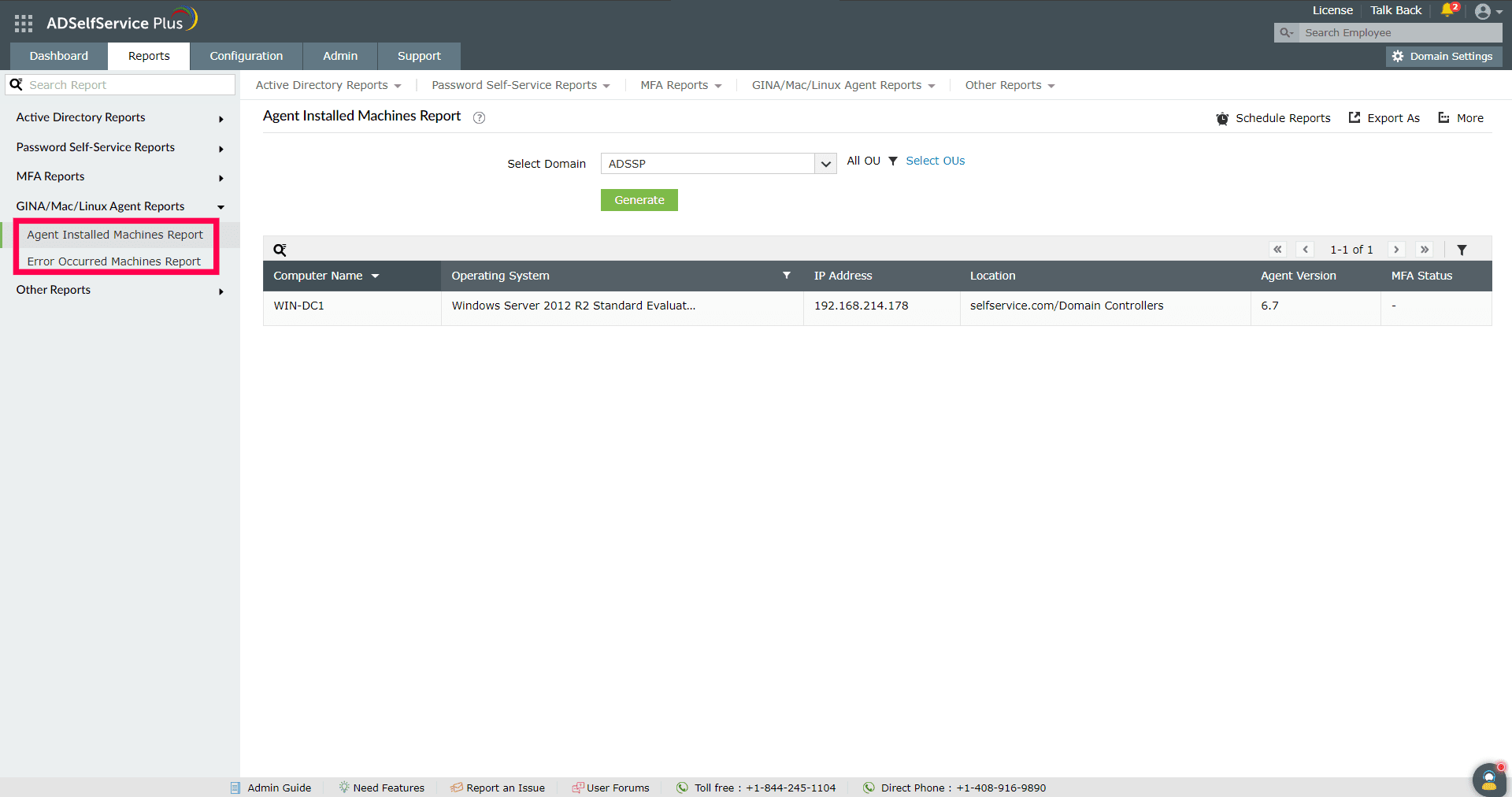Click the green Generate button
This screenshot has width=1512, height=797.
(x=639, y=200)
